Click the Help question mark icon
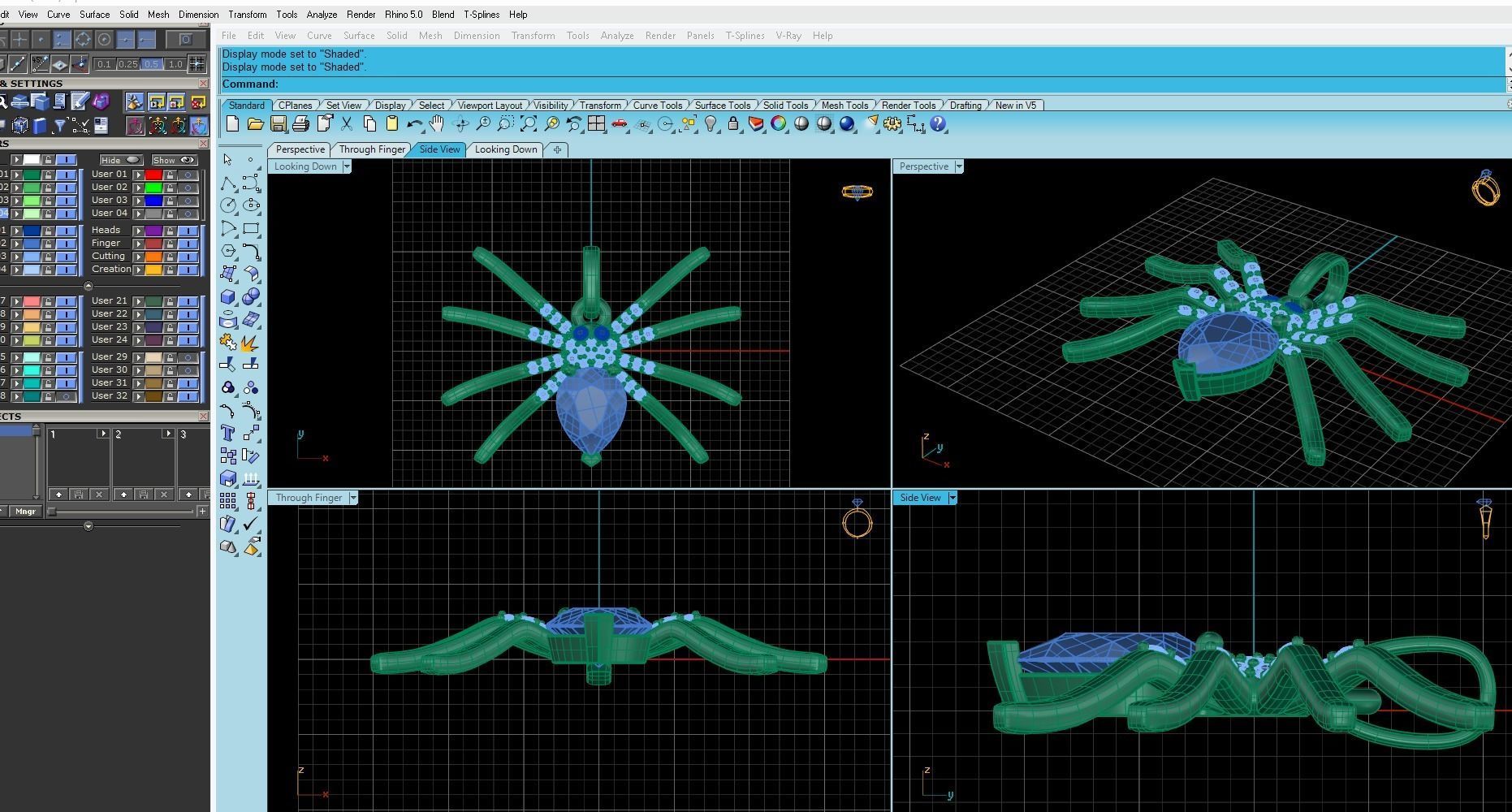The image size is (1512, 812). click(938, 123)
